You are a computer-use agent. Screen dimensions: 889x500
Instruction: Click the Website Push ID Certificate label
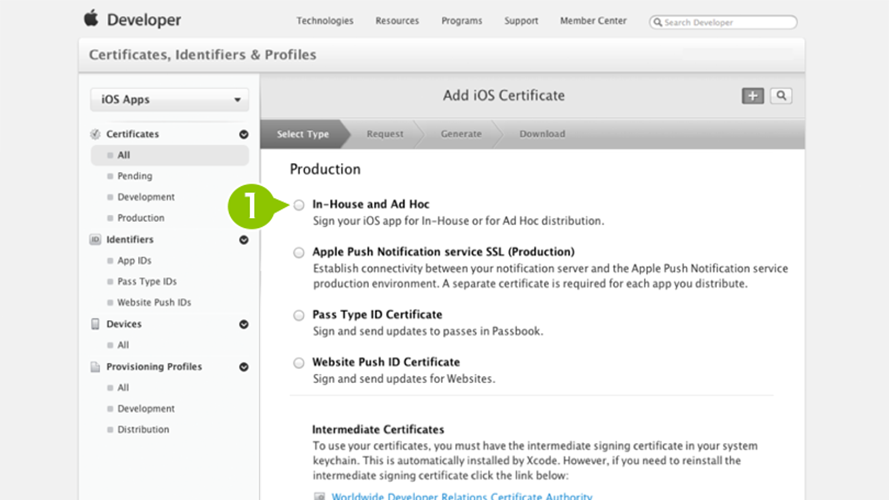386,362
